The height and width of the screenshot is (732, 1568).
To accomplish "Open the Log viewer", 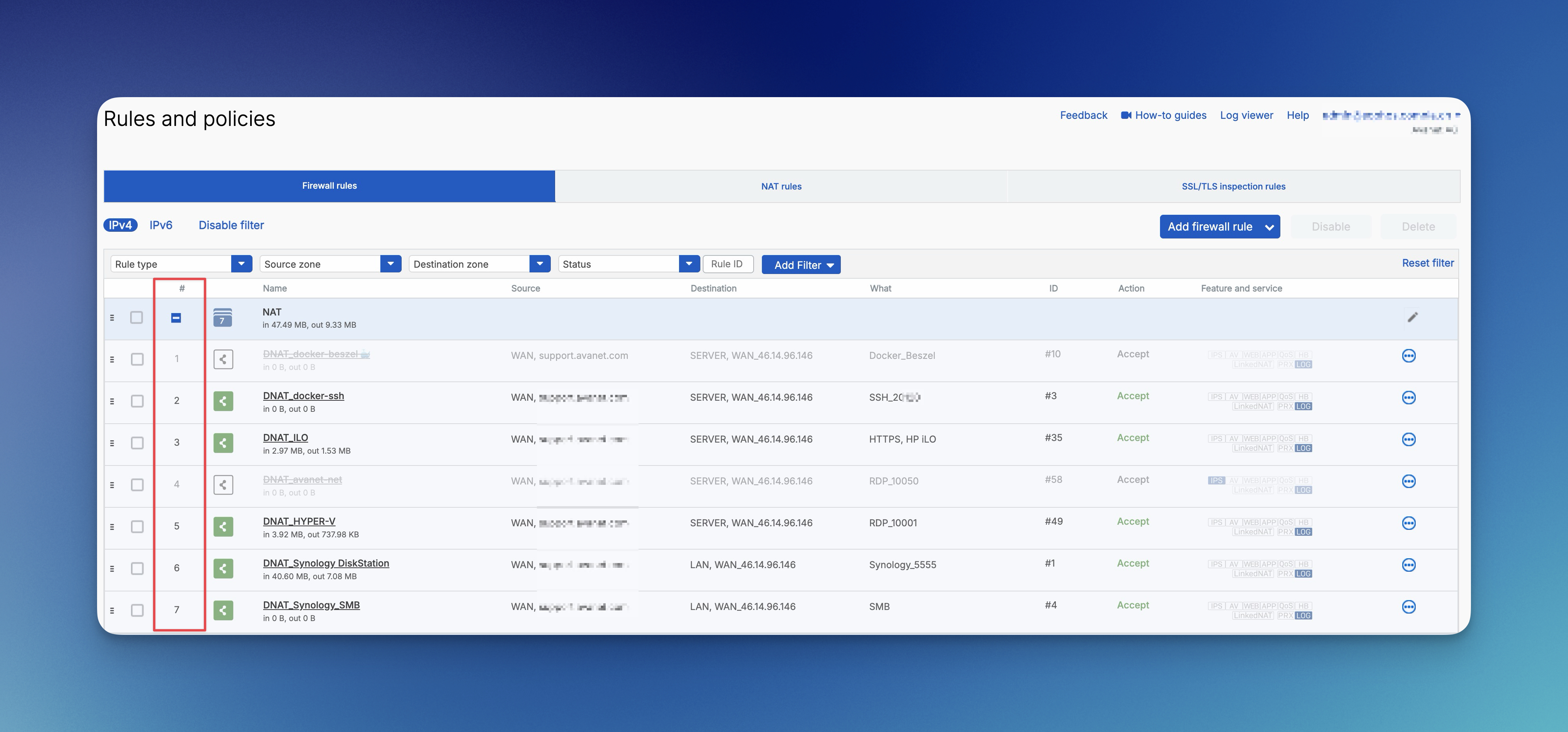I will click(x=1246, y=115).
